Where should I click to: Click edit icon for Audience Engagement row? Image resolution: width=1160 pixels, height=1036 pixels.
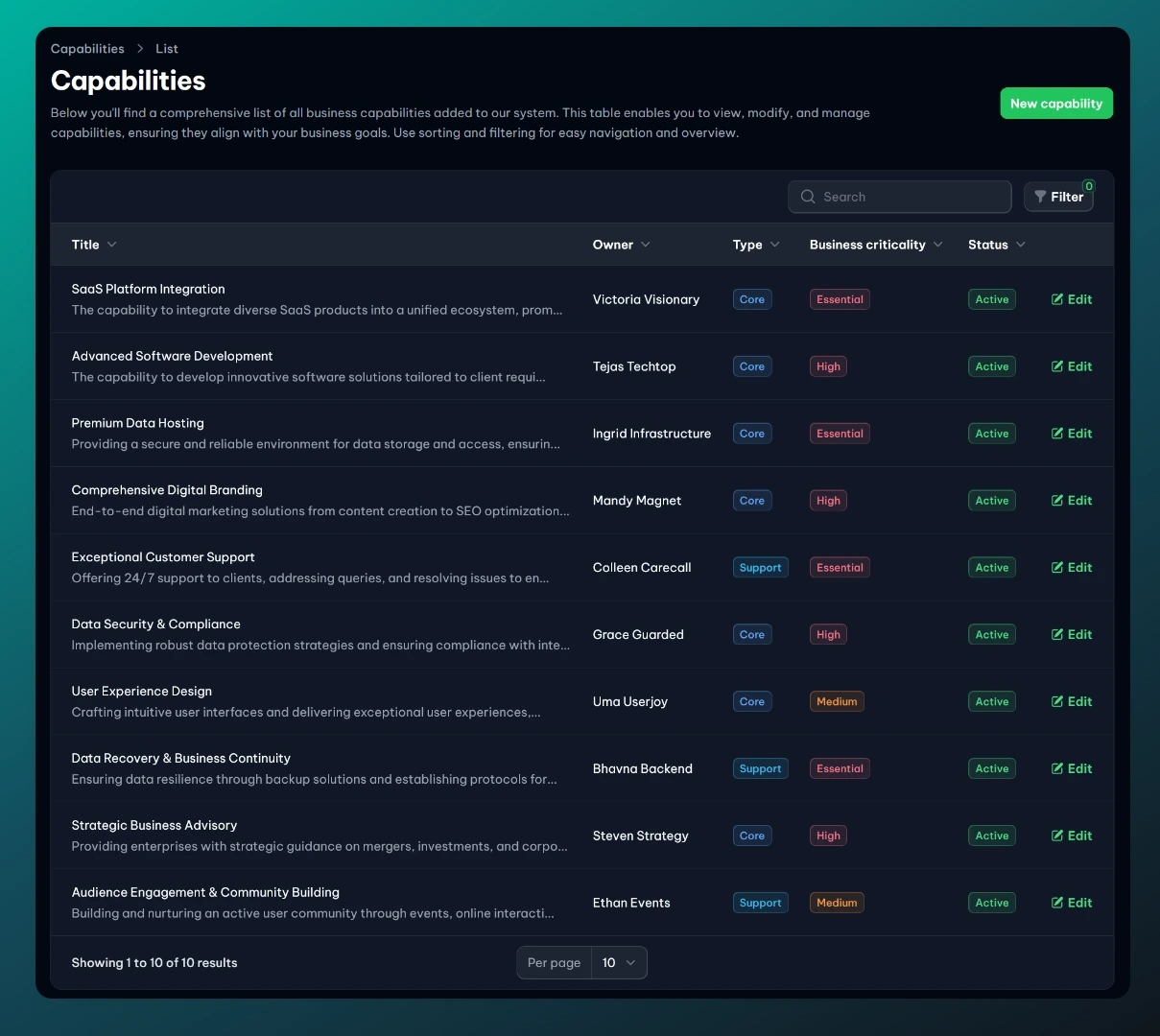1057,904
